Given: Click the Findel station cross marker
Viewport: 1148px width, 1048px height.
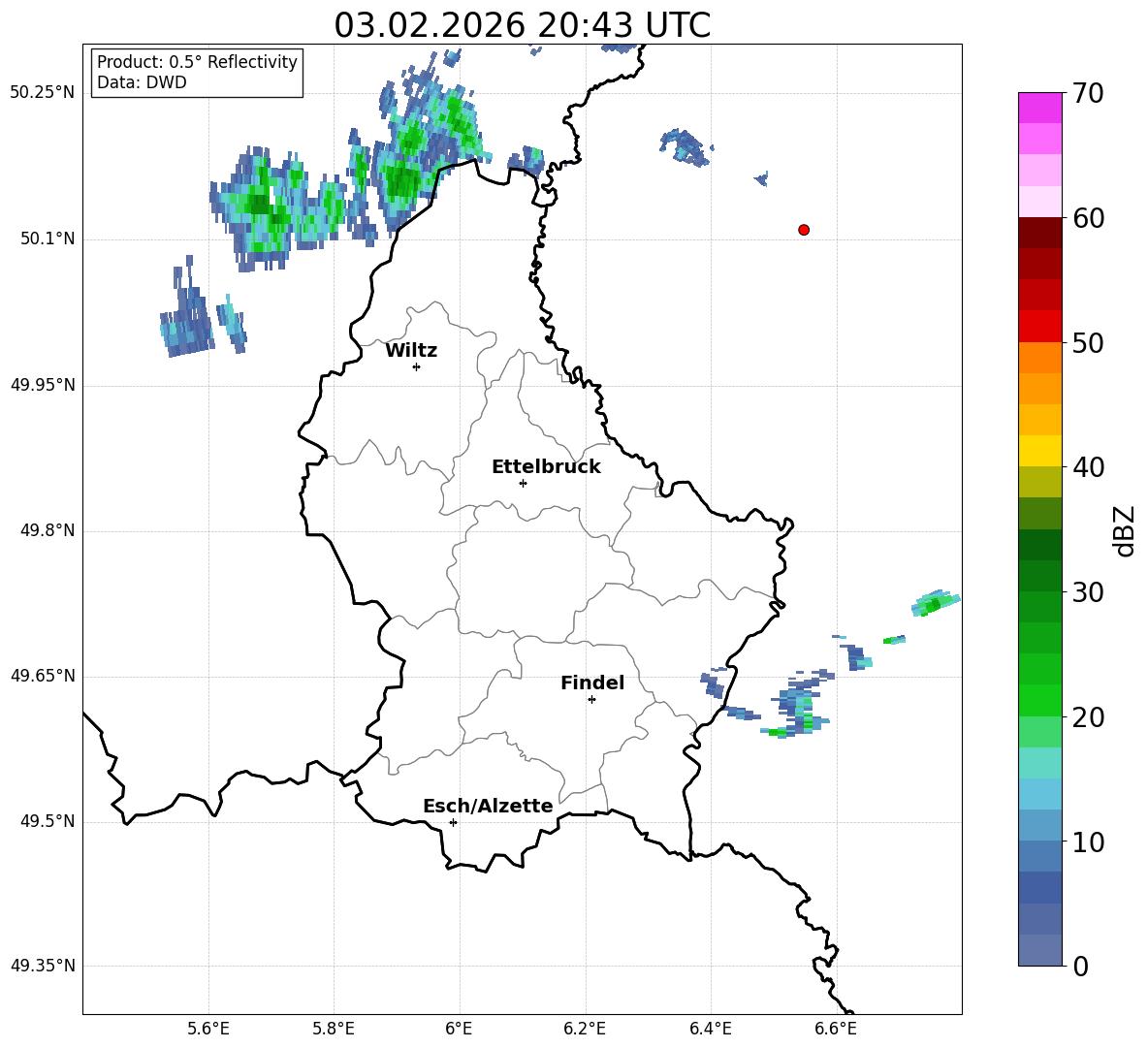Looking at the screenshot, I should pyautogui.click(x=591, y=700).
